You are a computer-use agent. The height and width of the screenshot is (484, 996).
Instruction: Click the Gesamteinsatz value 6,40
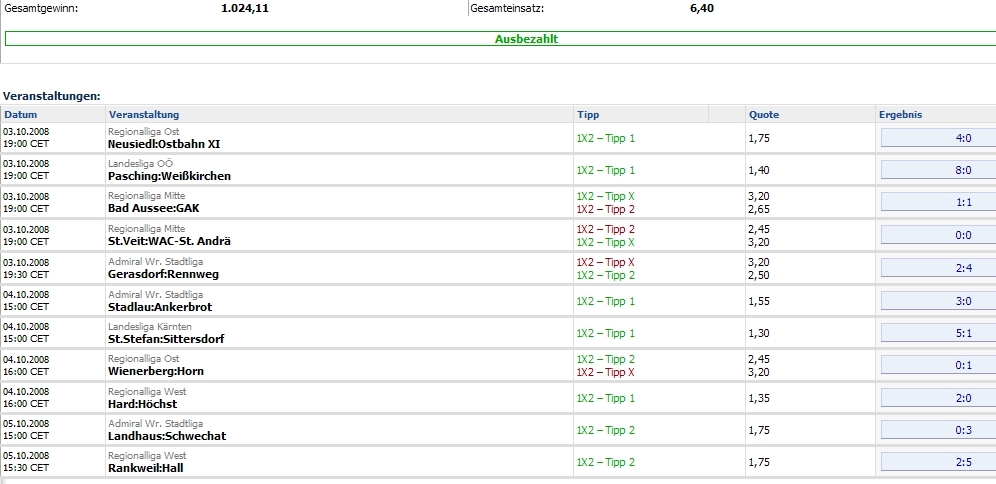pyautogui.click(x=702, y=9)
